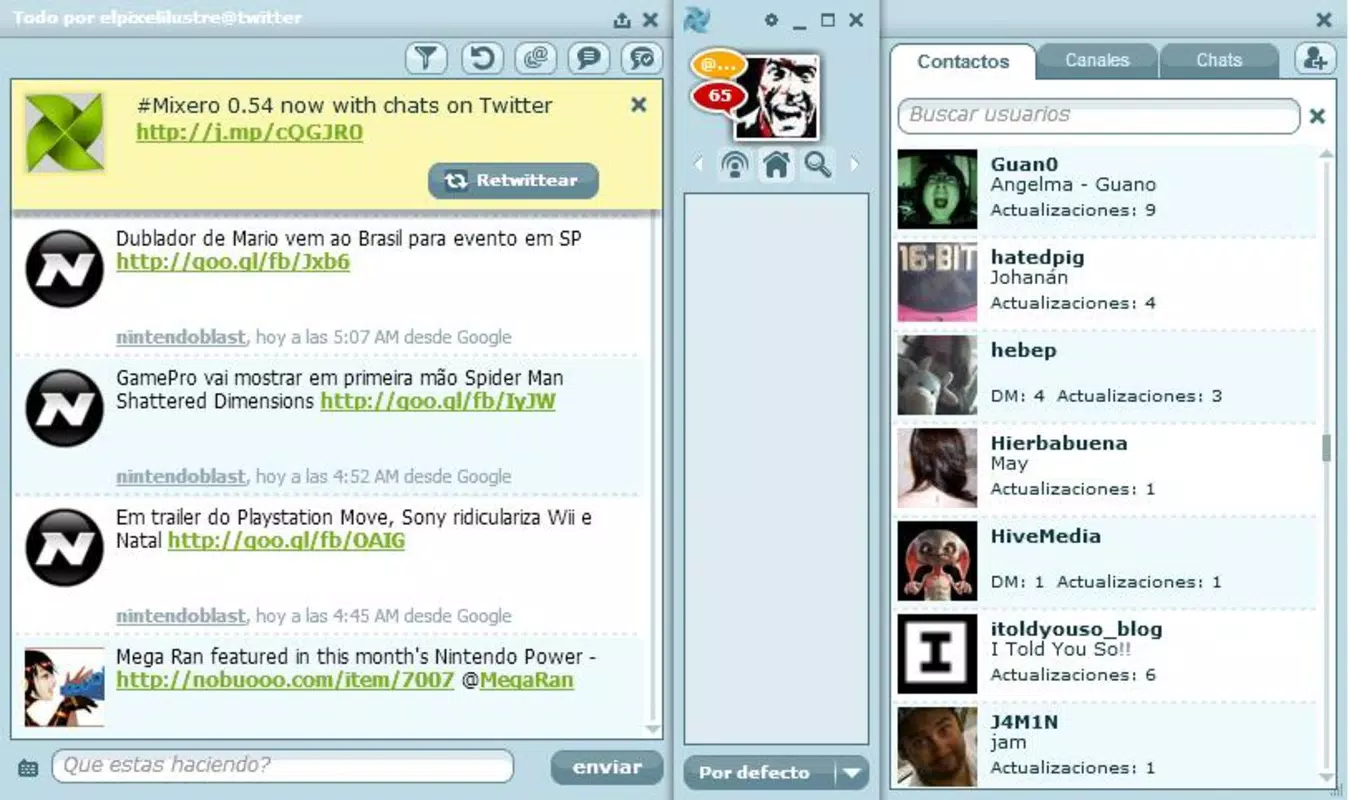Select contact hatedpig

[1105, 281]
